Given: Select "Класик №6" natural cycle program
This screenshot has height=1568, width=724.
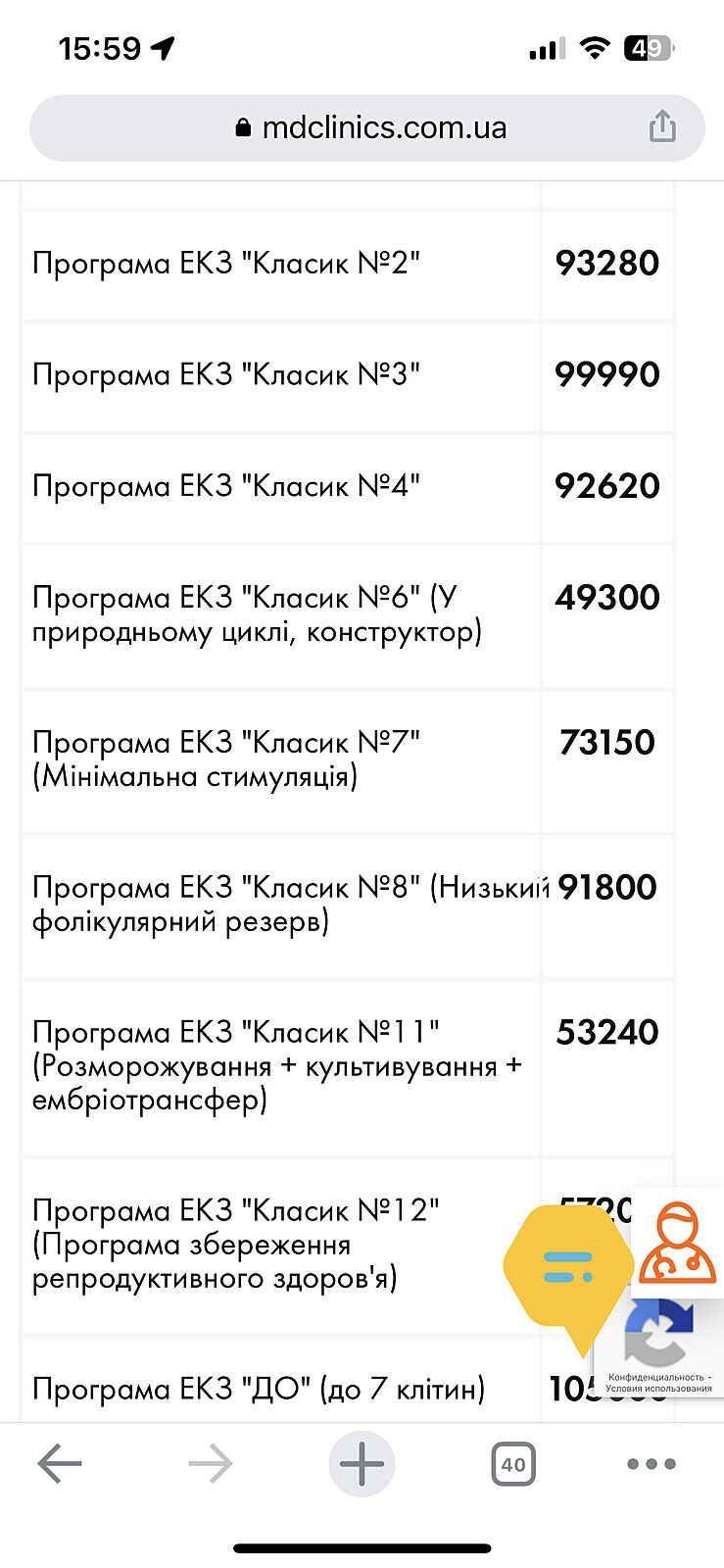Looking at the screenshot, I should click(257, 614).
